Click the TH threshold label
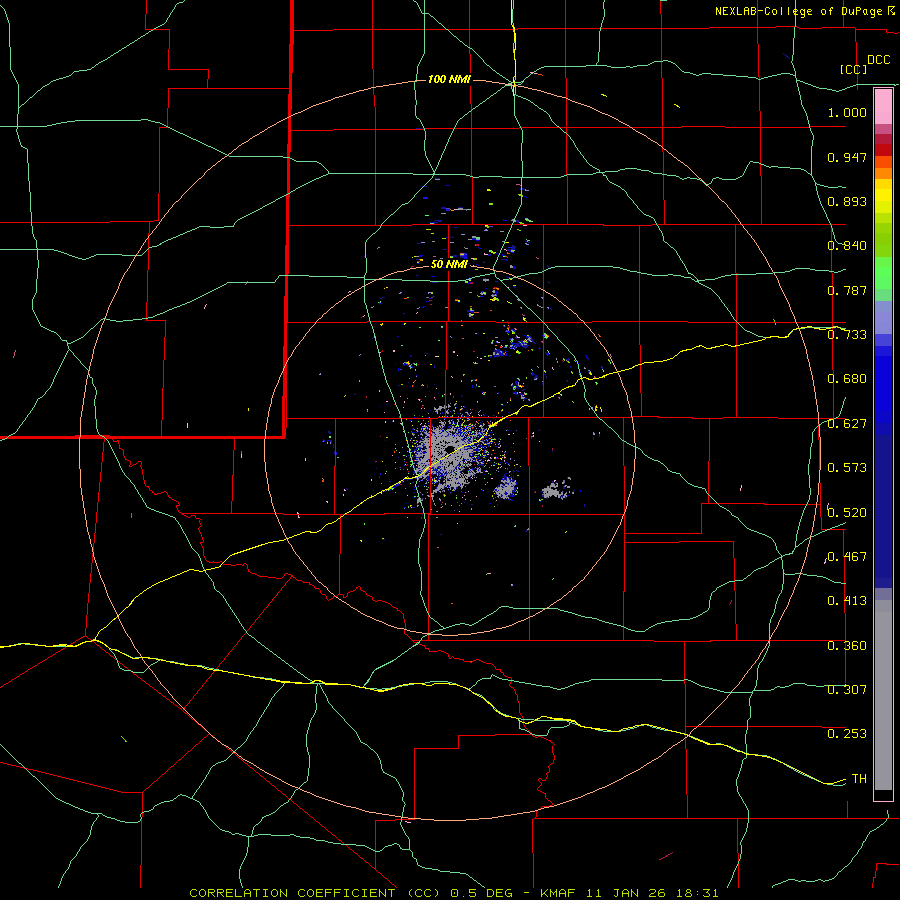900x900 pixels. tap(859, 779)
